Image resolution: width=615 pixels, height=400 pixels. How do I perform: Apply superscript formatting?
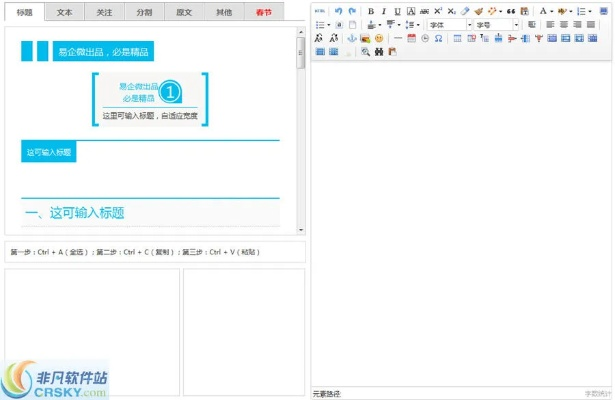pos(437,11)
